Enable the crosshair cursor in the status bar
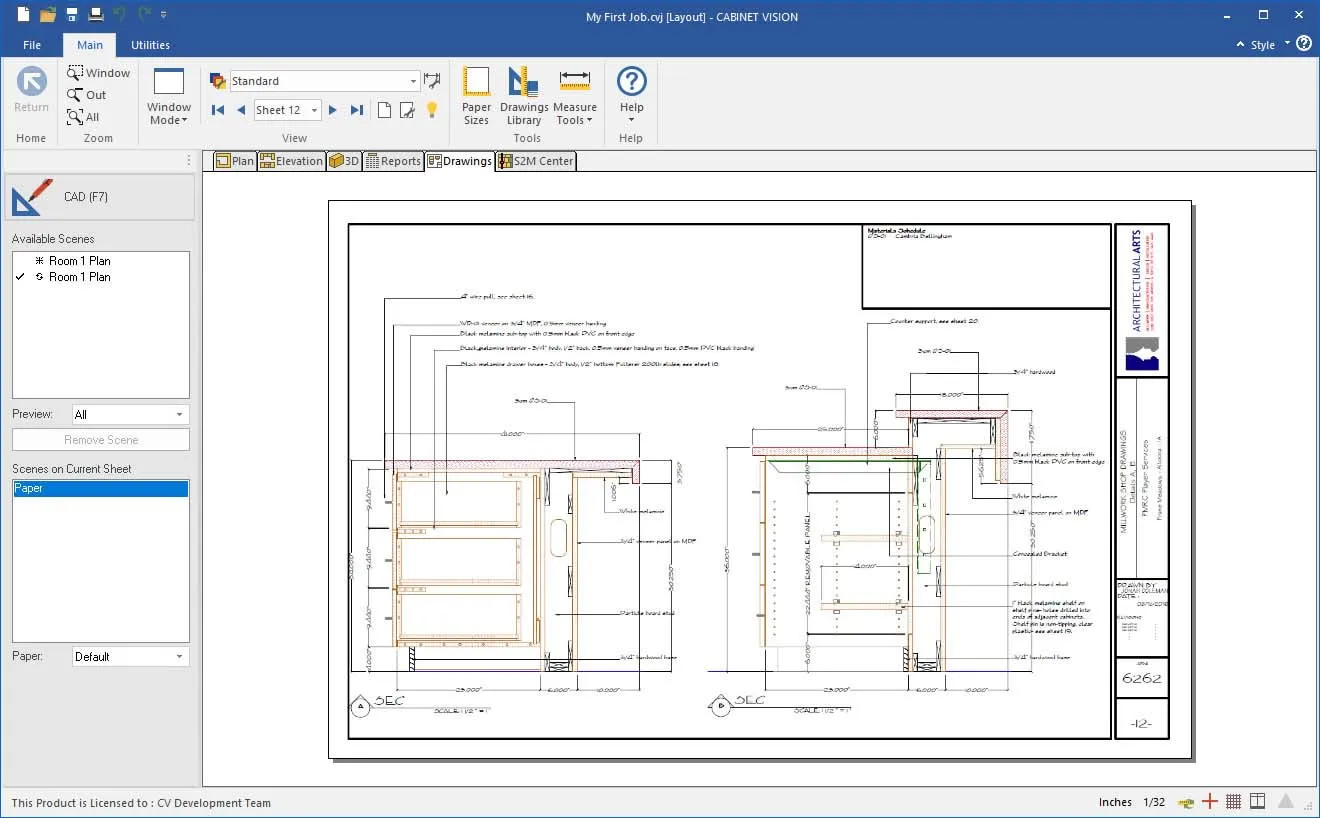This screenshot has height=818, width=1320. pos(1209,801)
